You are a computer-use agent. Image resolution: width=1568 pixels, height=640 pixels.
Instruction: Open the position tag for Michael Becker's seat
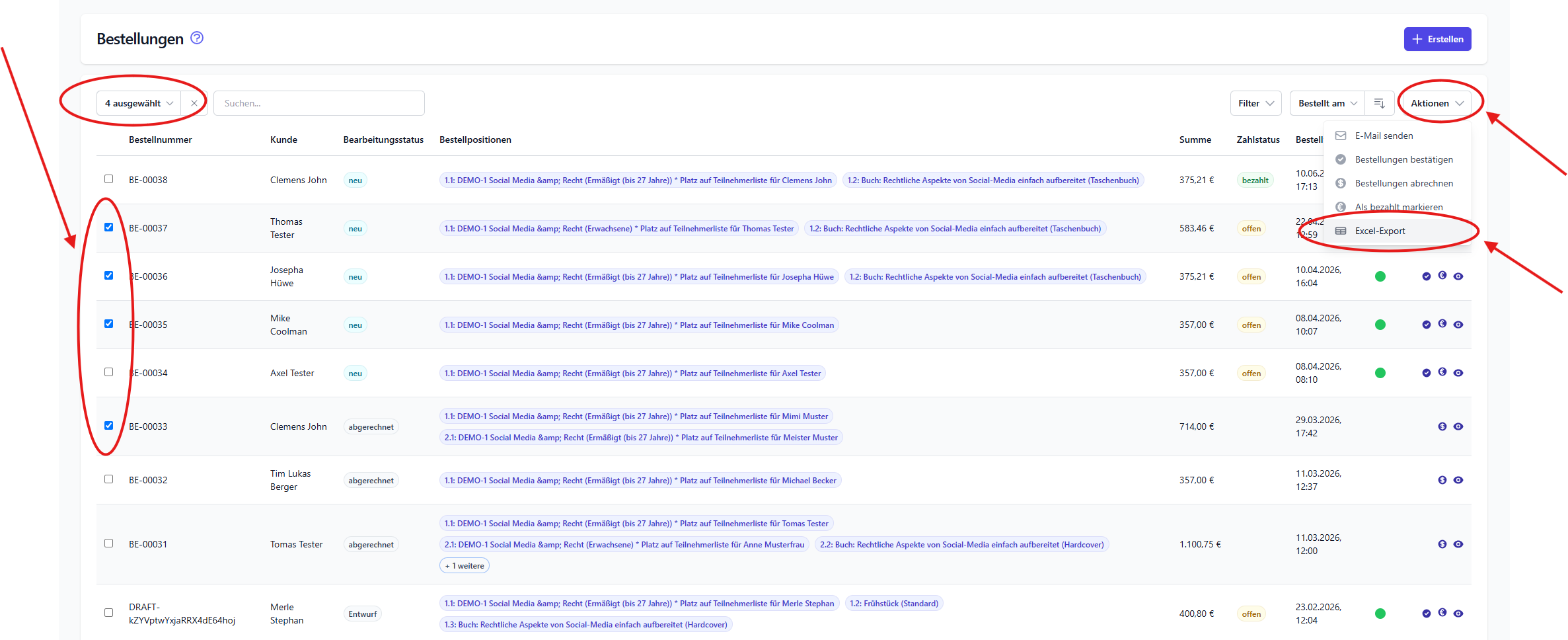pos(640,481)
